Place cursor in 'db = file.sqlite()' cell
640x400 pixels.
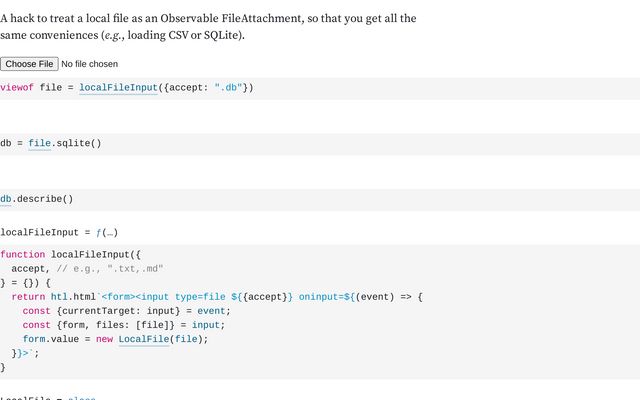320,144
